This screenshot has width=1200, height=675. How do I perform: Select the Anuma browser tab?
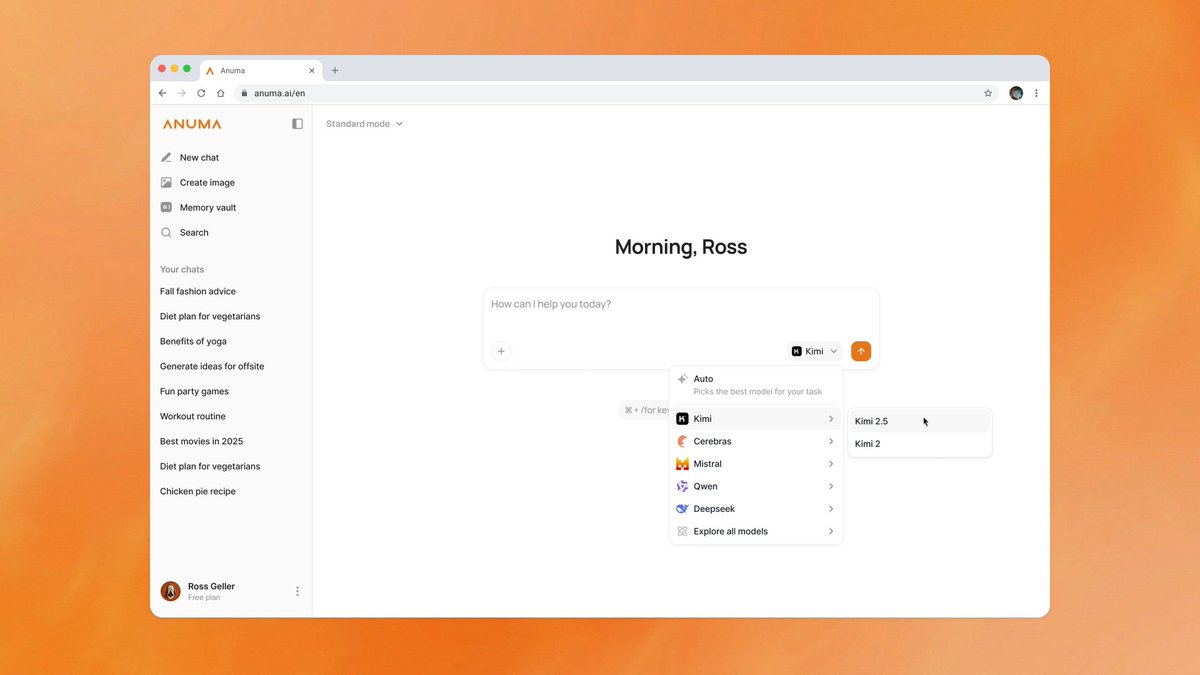(x=260, y=70)
